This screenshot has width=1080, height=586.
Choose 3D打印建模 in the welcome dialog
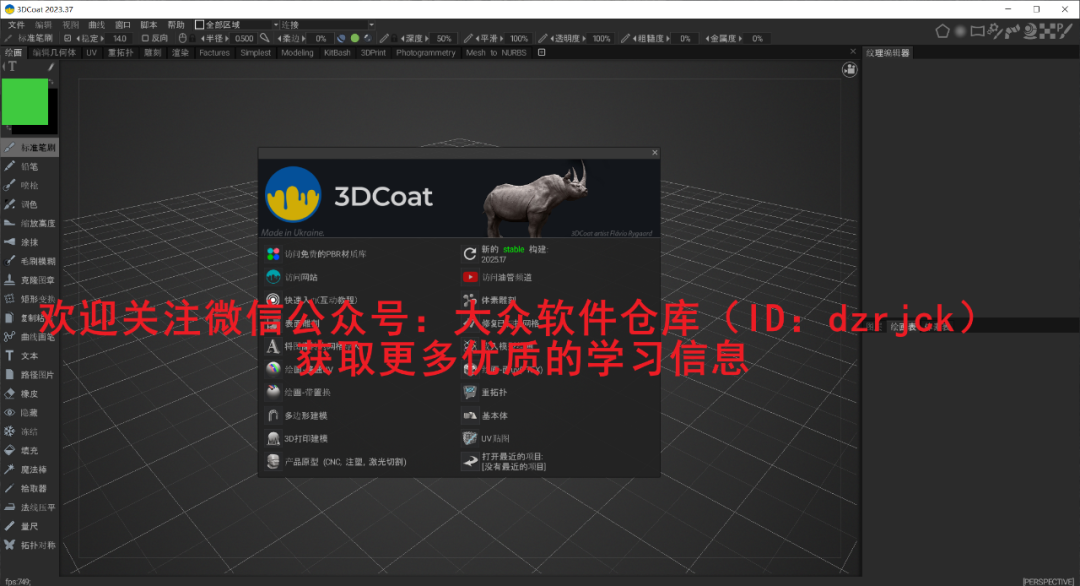click(x=297, y=439)
